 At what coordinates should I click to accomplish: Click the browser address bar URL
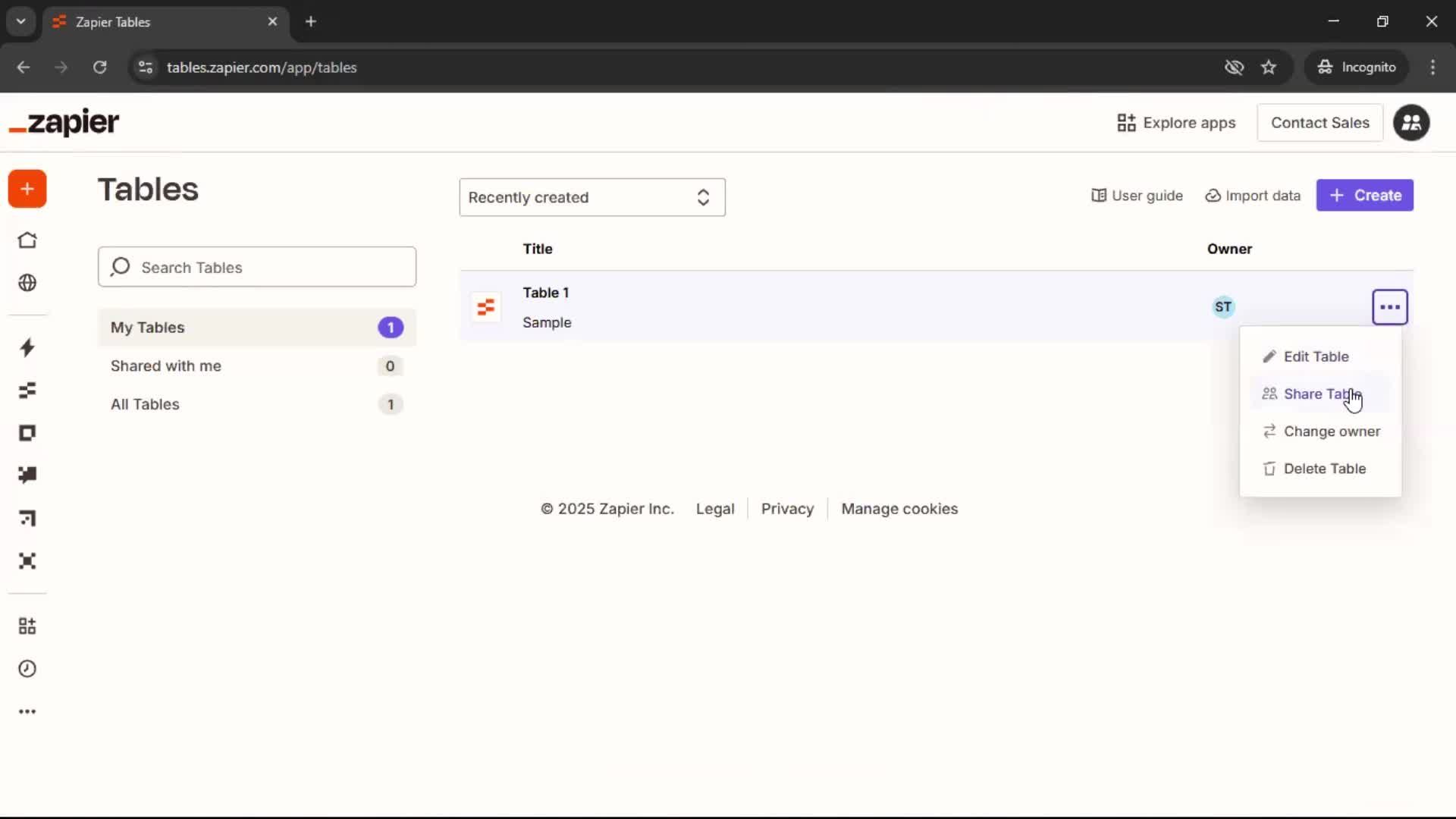coord(262,67)
